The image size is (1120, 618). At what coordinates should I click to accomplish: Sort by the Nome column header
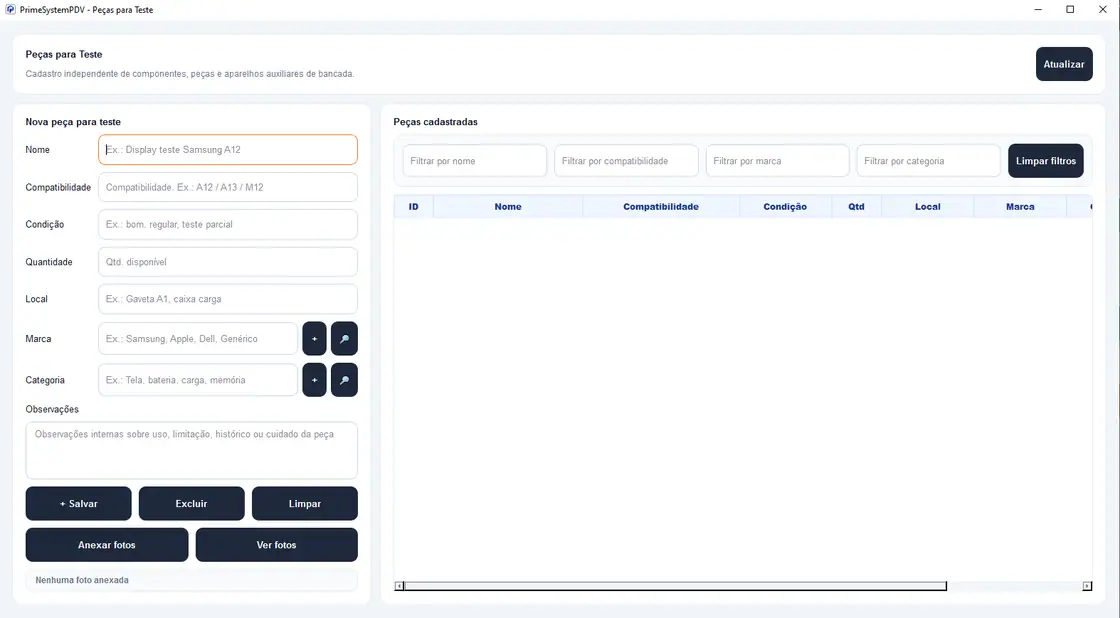click(x=508, y=206)
